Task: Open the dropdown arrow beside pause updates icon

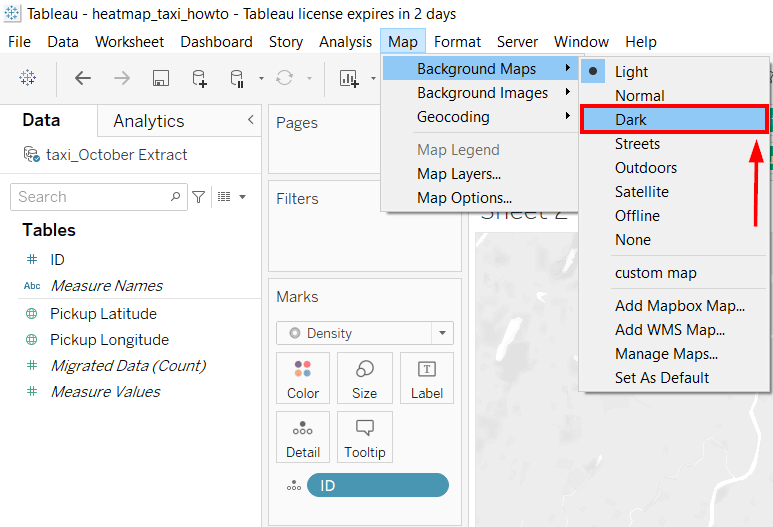Action: click(x=261, y=78)
